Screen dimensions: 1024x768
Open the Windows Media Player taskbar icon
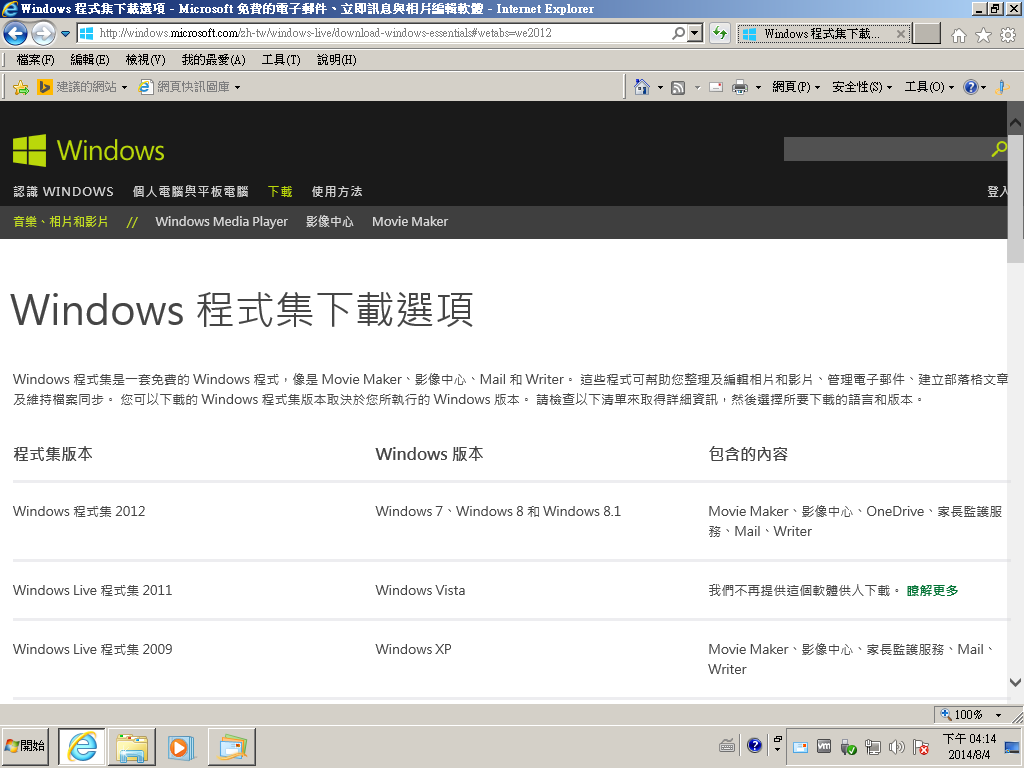tap(182, 746)
